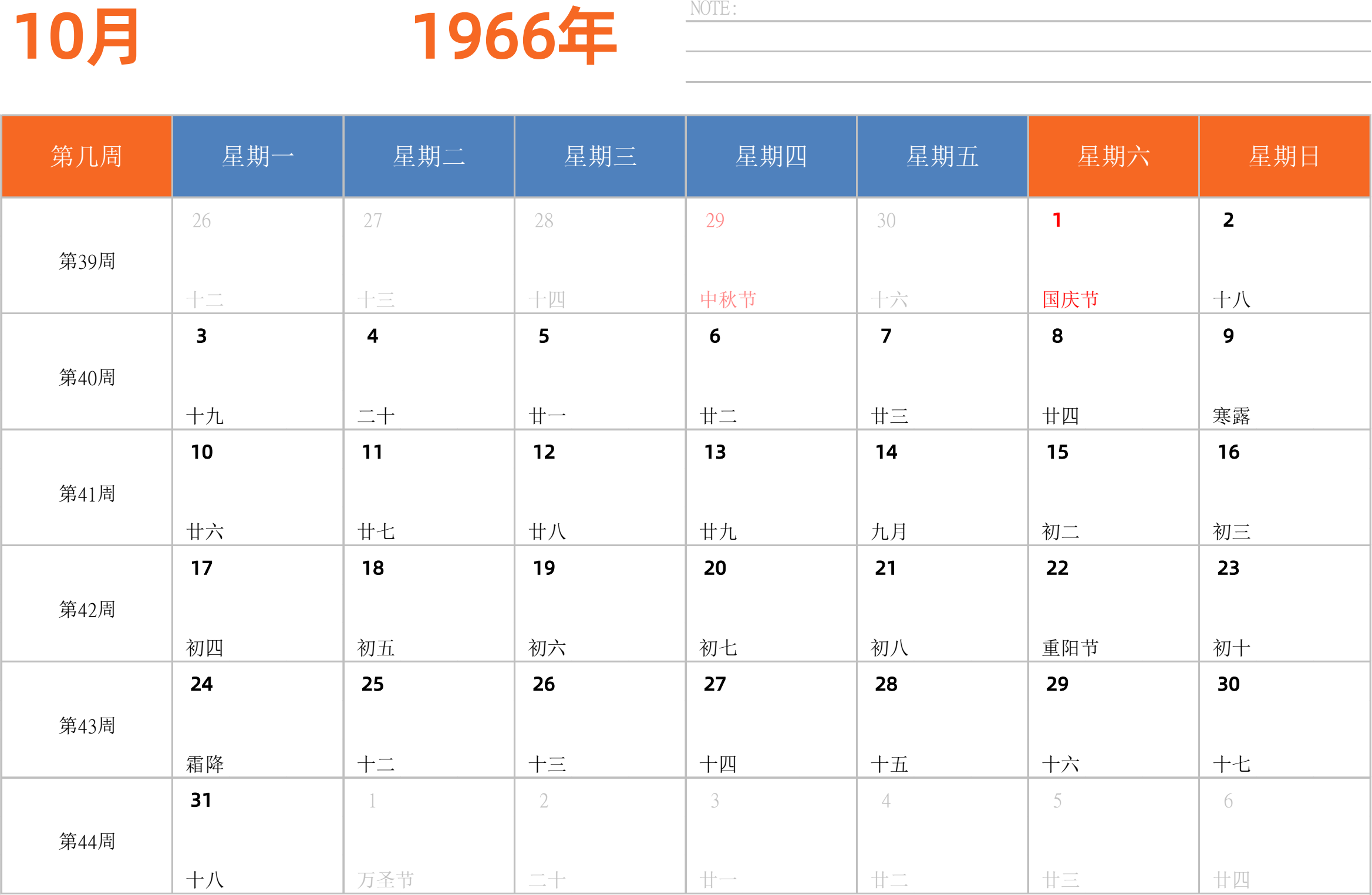Select October 20 date number
The width and height of the screenshot is (1372, 895).
(x=715, y=568)
